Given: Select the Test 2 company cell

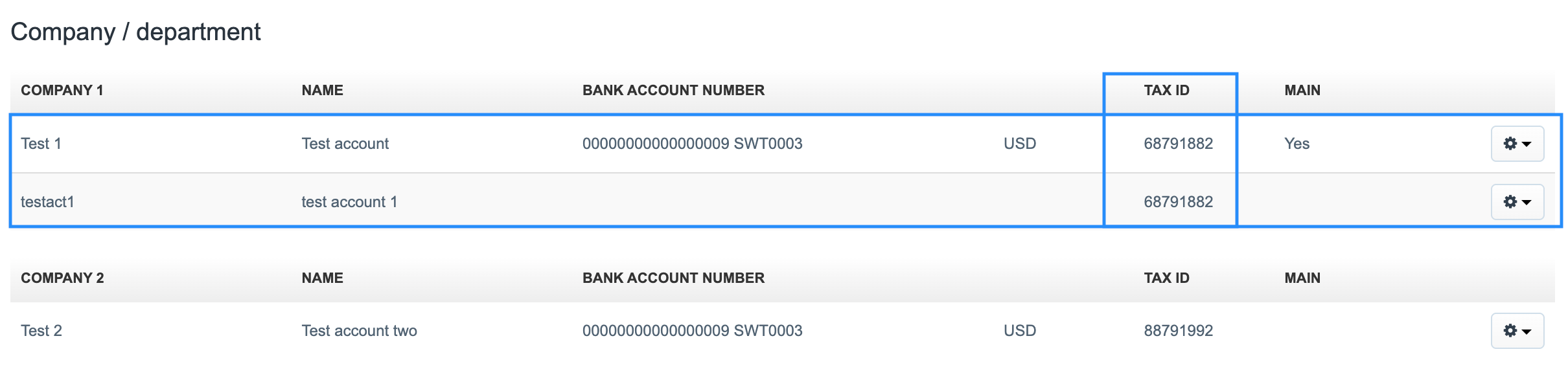Looking at the screenshot, I should (x=41, y=331).
